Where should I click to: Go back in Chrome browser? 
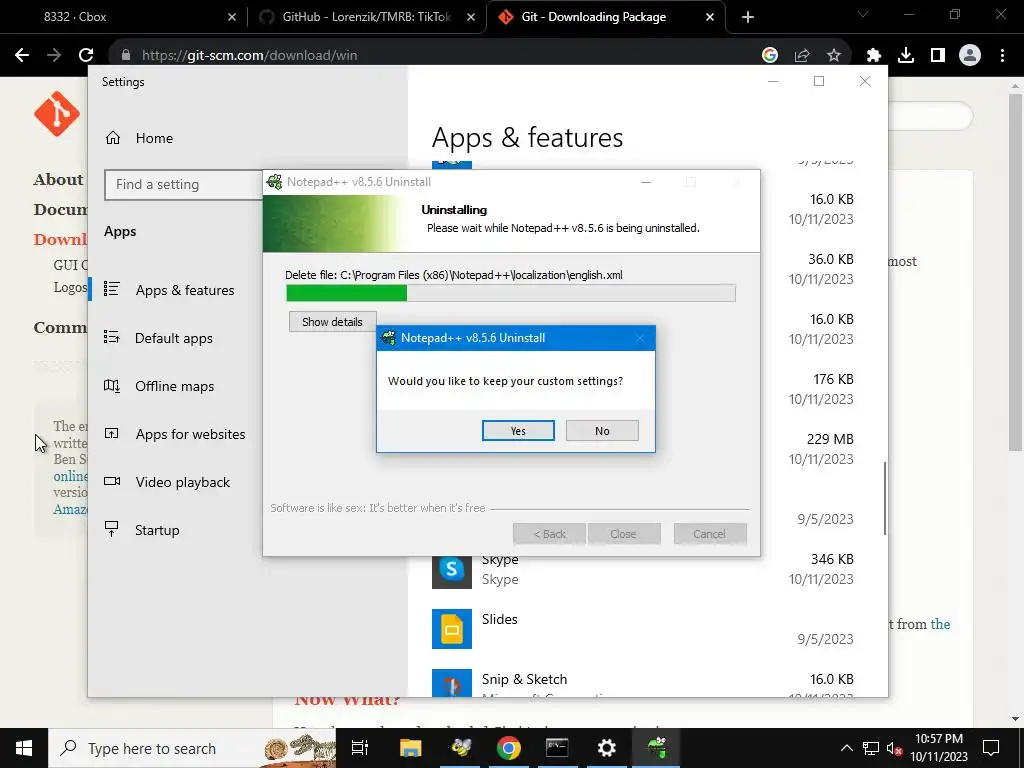tap(22, 56)
